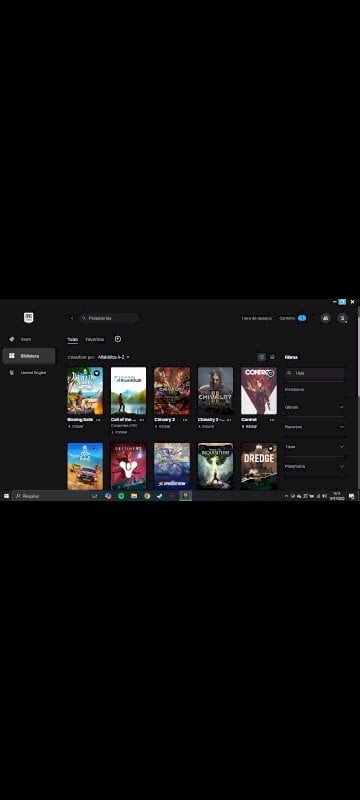Image resolution: width=360 pixels, height=800 pixels.
Task: Toggle favorite heart on Blazing Sails
Action: pyautogui.click(x=96, y=373)
